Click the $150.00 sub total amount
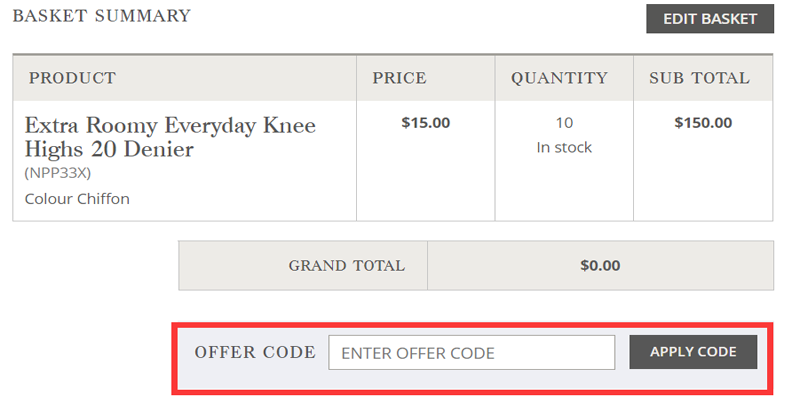The image size is (800, 400). point(703,123)
